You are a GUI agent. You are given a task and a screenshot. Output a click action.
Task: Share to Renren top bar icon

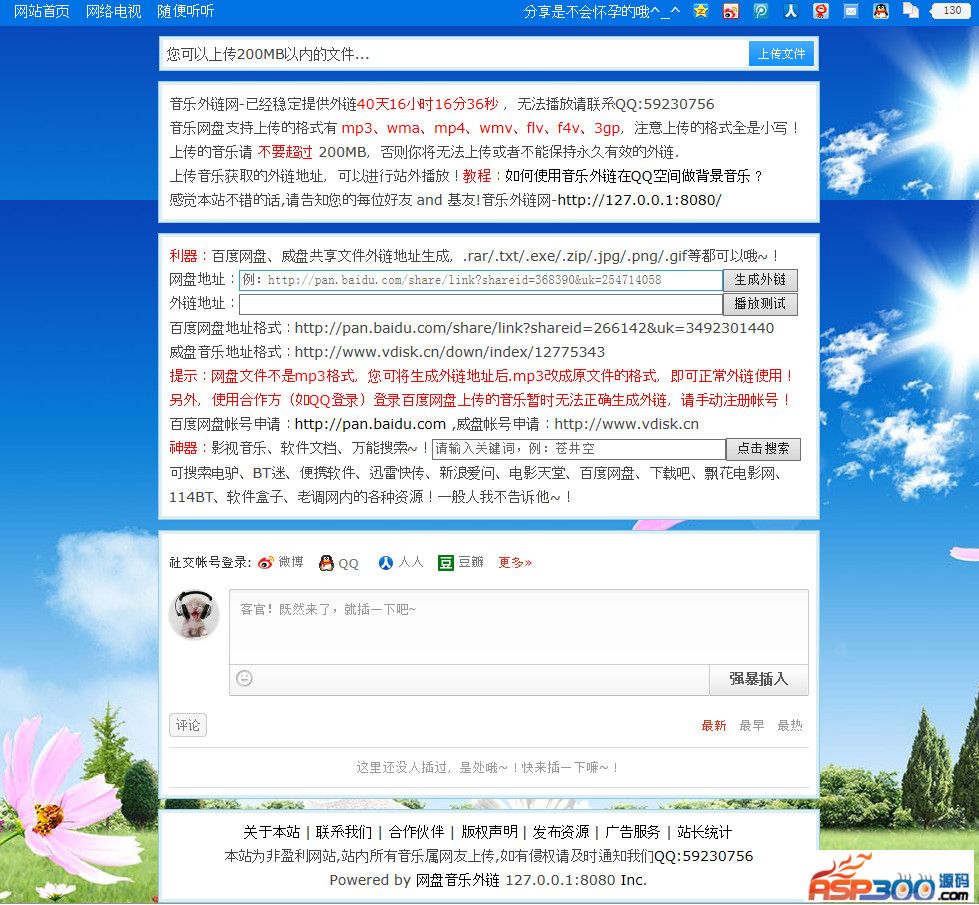click(790, 11)
